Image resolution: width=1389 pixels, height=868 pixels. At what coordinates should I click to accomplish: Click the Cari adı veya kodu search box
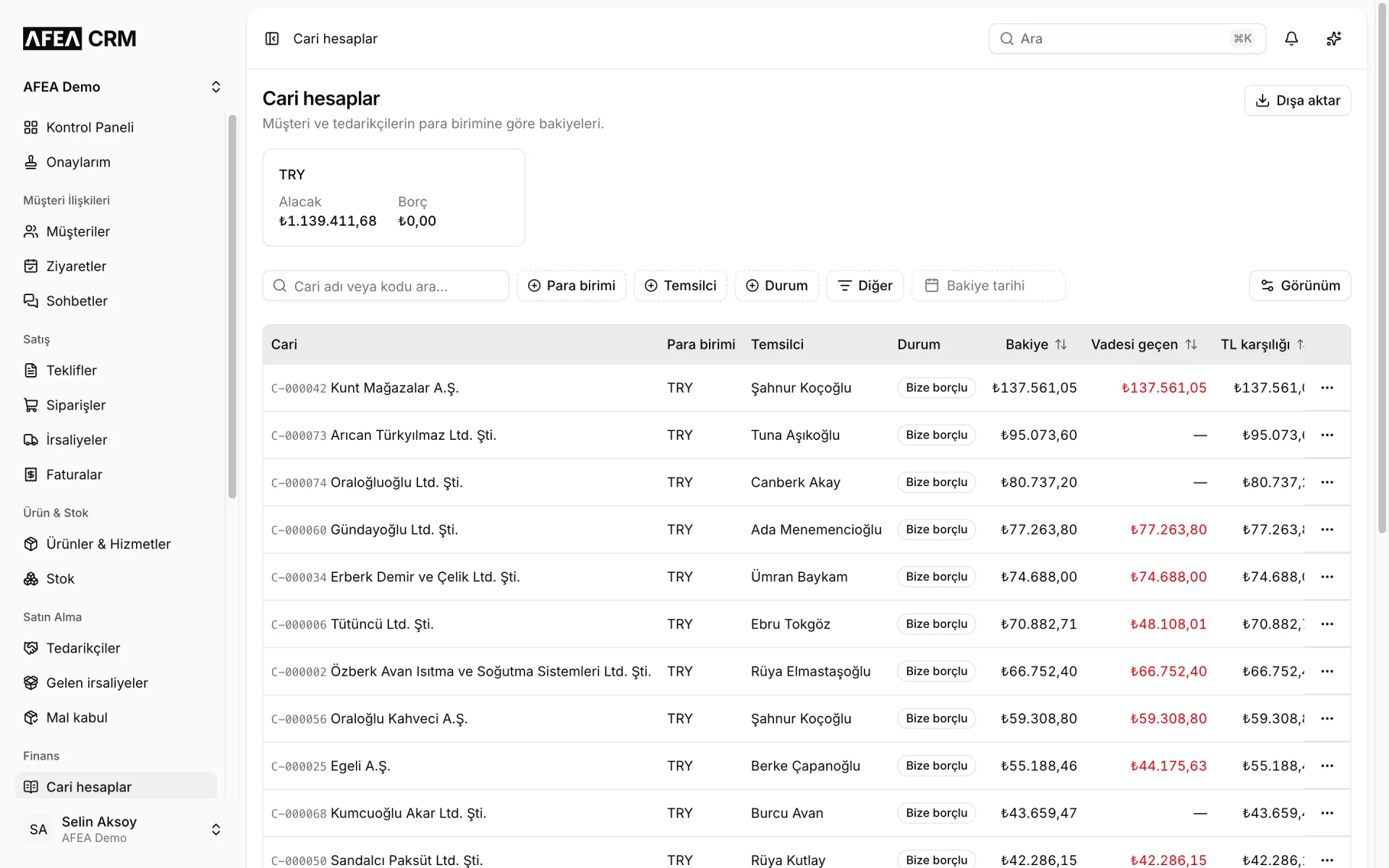[x=386, y=286]
